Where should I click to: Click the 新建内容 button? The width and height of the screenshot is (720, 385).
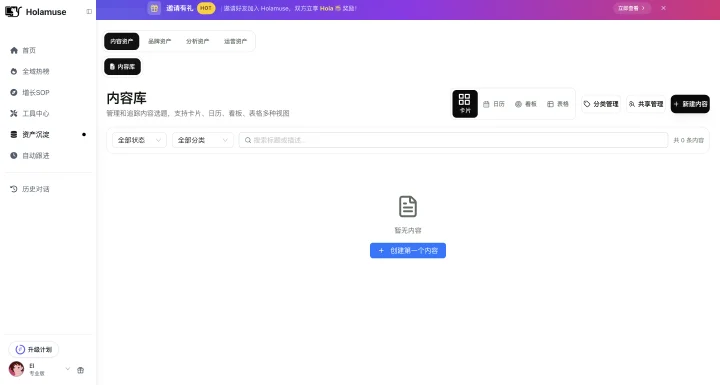click(690, 104)
